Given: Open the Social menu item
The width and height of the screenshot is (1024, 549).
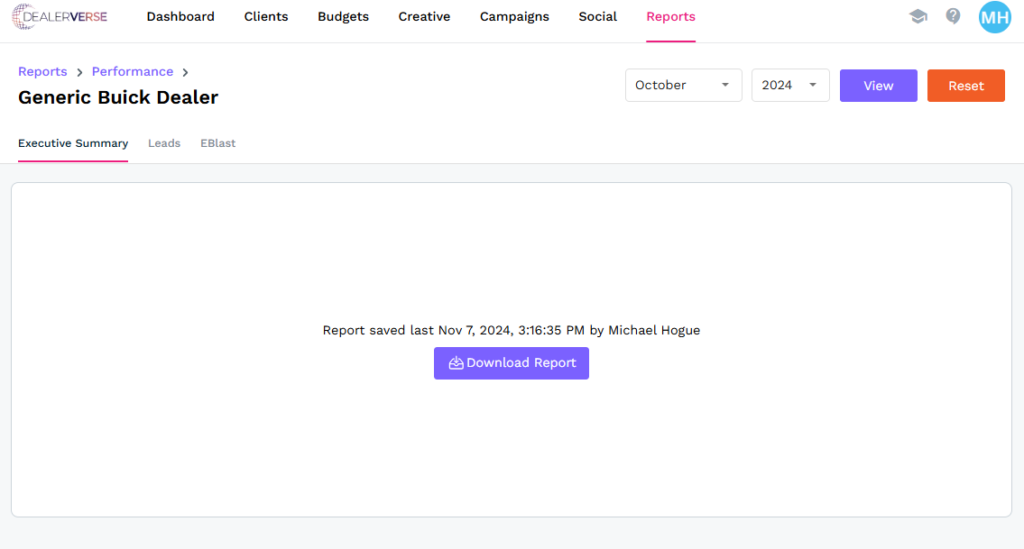Looking at the screenshot, I should click(x=597, y=17).
